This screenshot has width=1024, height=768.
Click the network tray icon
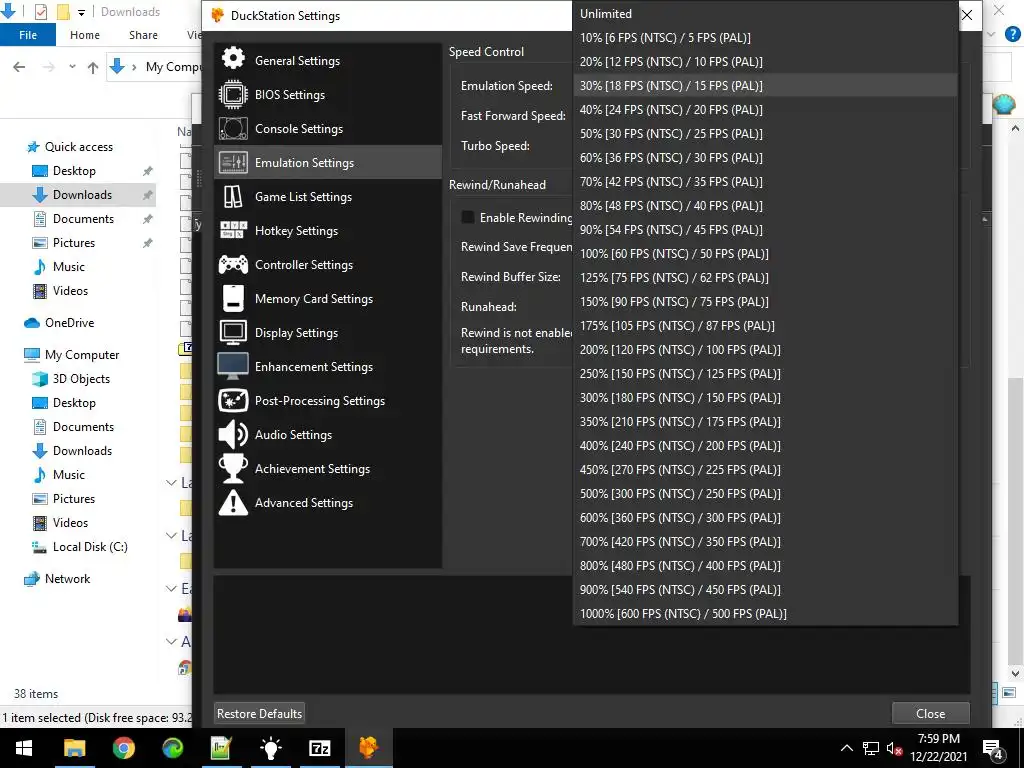coord(871,748)
